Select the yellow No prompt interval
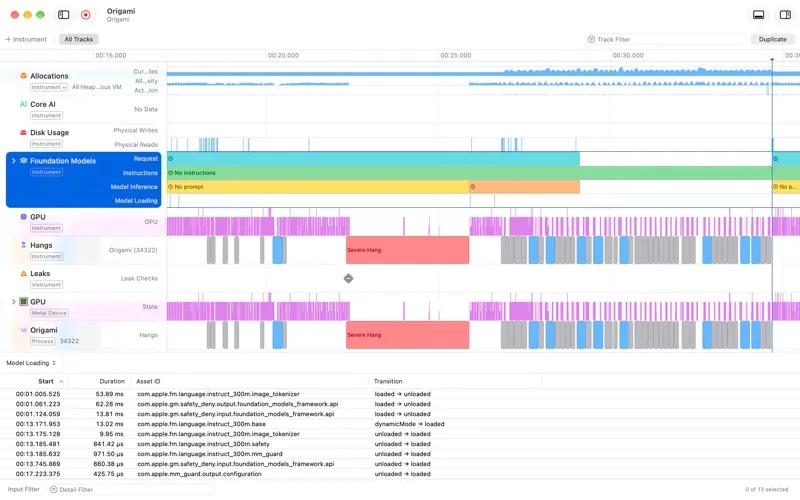Image resolution: width=800 pixels, height=500 pixels. pyautogui.click(x=318, y=187)
